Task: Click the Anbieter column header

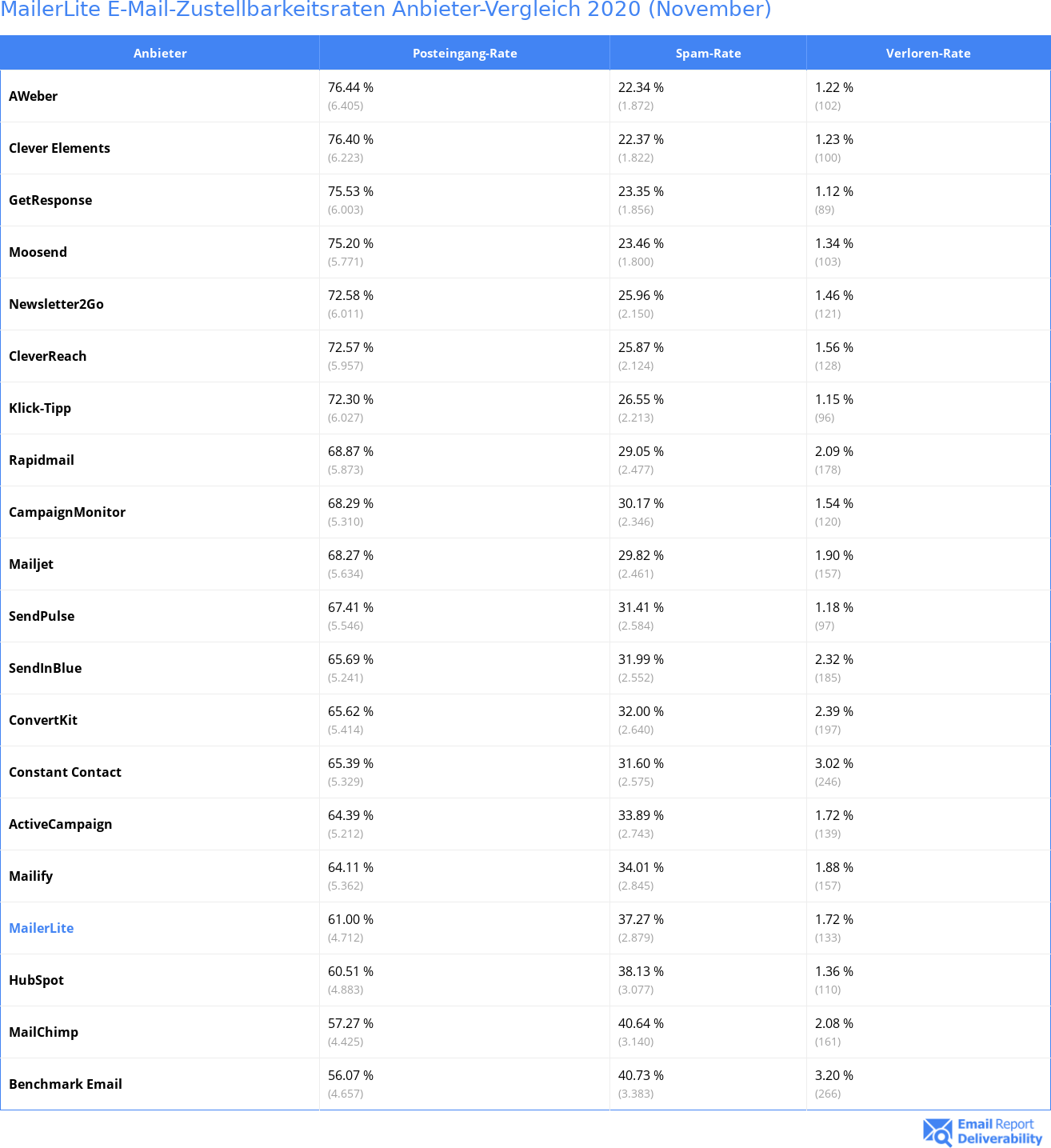Action: point(160,54)
